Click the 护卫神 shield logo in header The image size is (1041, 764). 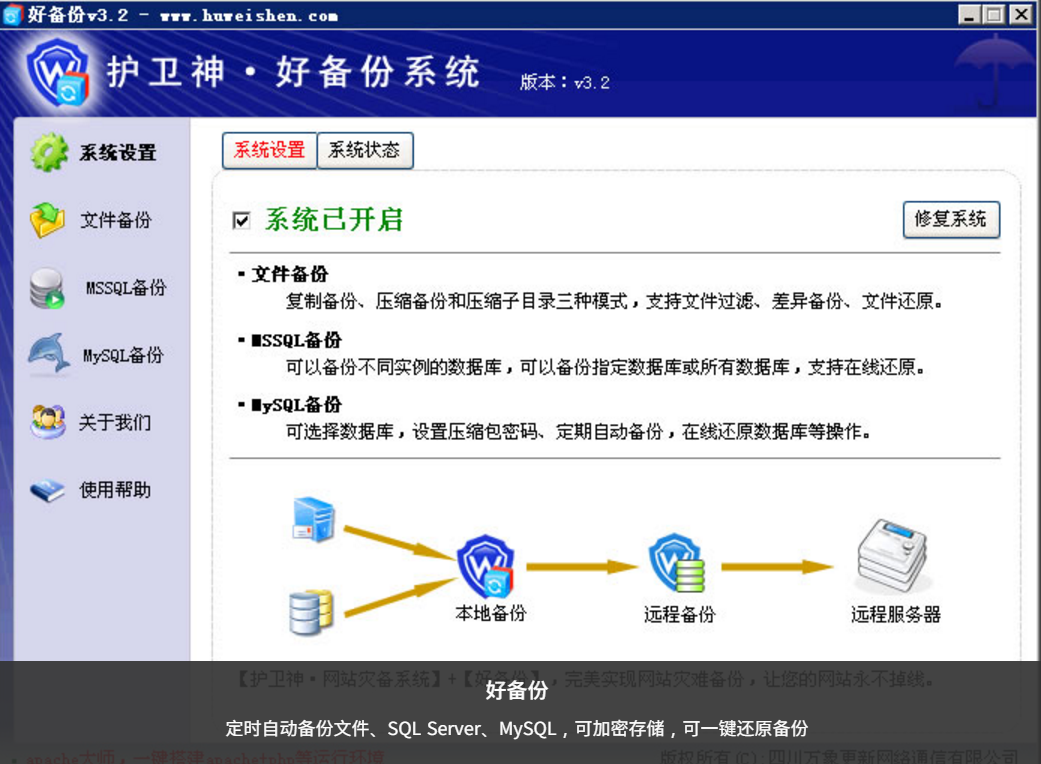tap(57, 72)
